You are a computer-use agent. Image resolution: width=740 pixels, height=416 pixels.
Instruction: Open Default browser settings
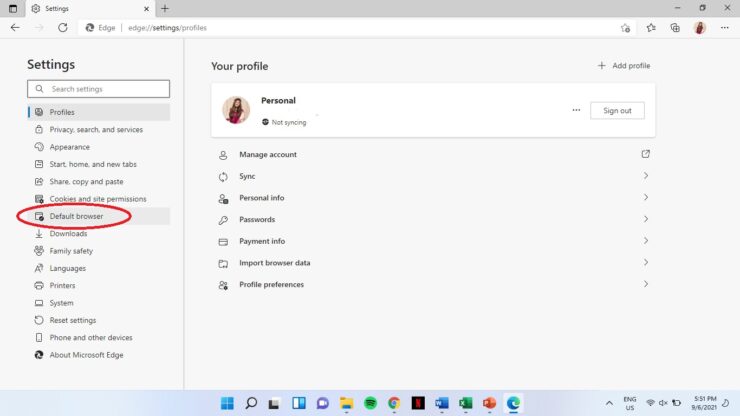point(99,216)
